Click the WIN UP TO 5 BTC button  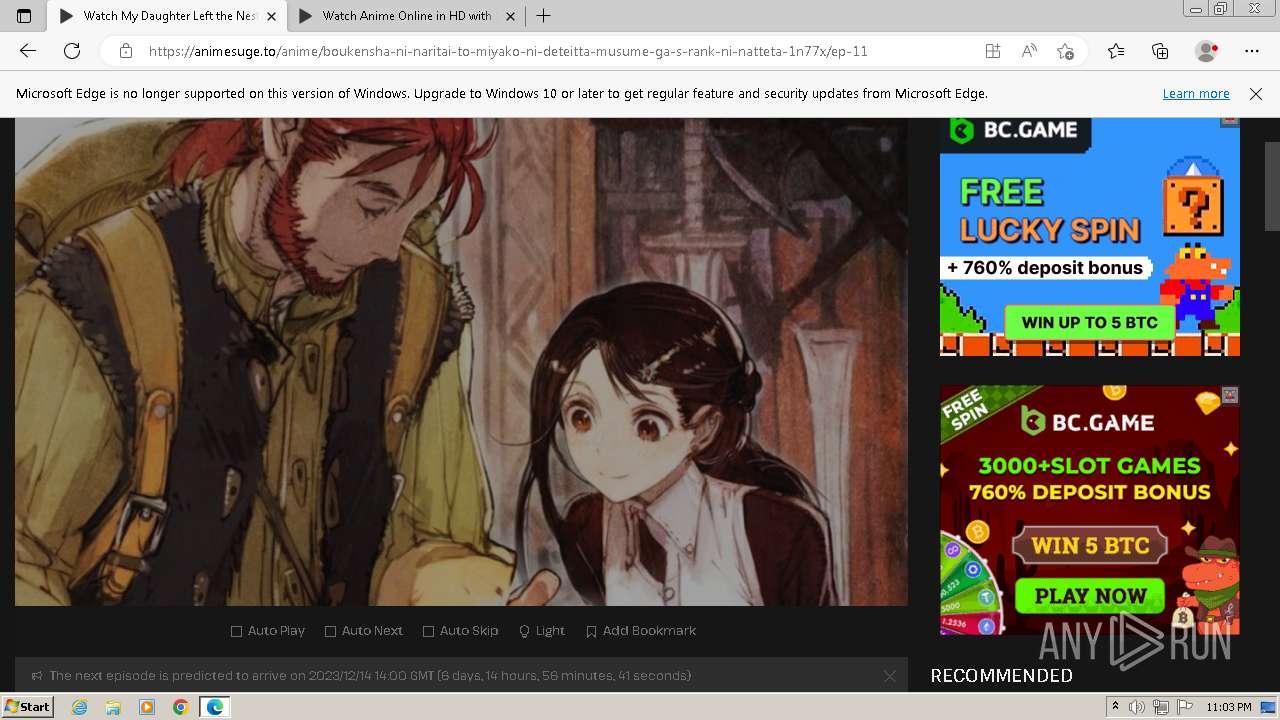point(1090,322)
